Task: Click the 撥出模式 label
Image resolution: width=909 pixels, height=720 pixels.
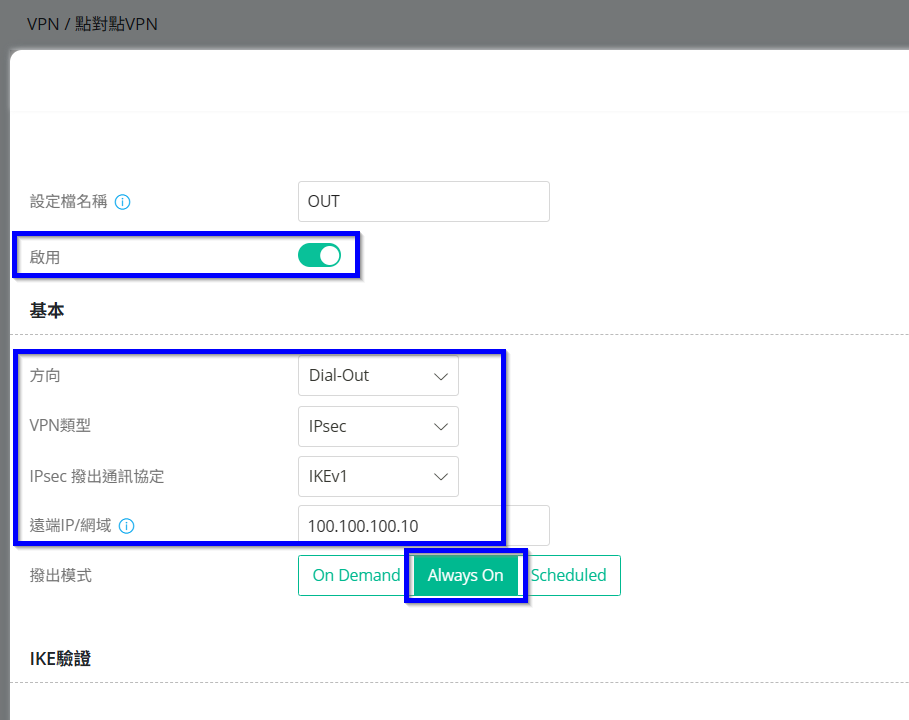Action: [60, 576]
